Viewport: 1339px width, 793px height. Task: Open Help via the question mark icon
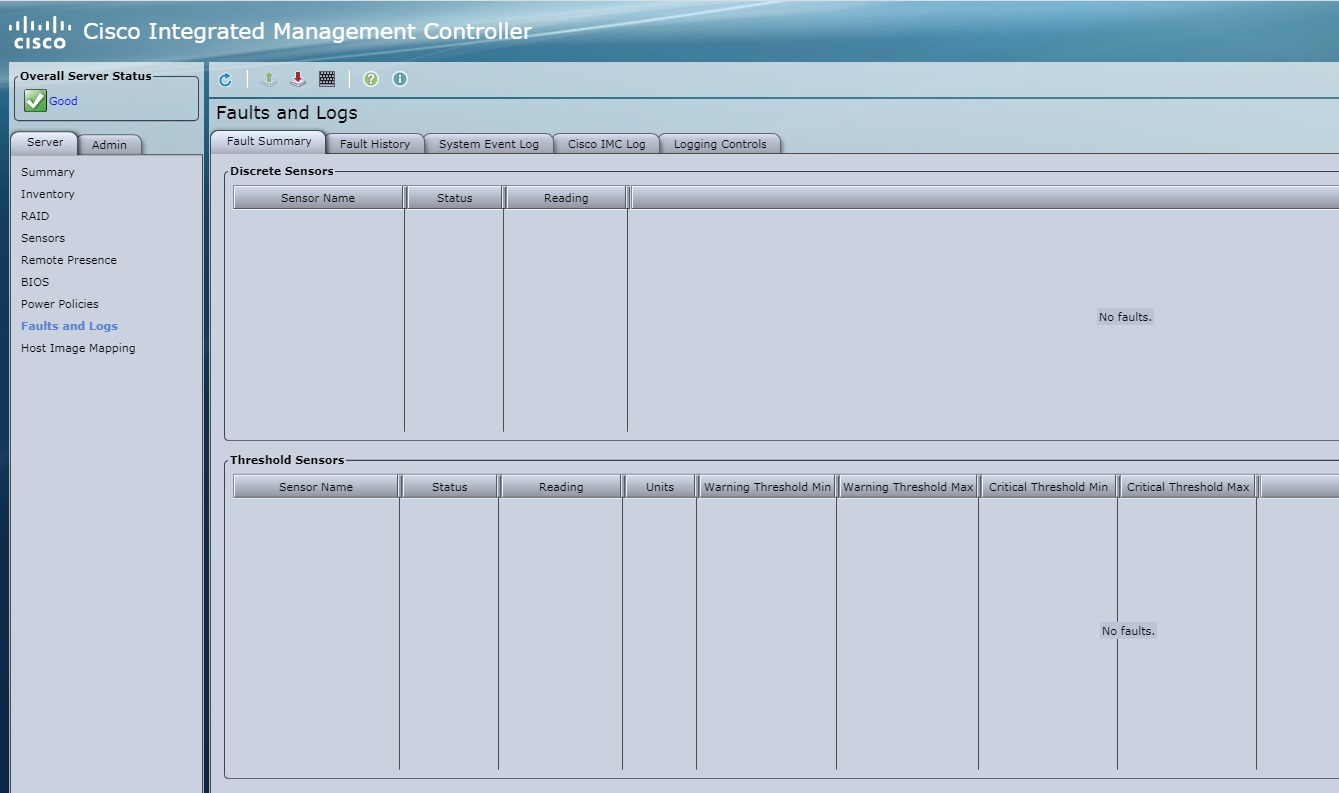pyautogui.click(x=371, y=79)
